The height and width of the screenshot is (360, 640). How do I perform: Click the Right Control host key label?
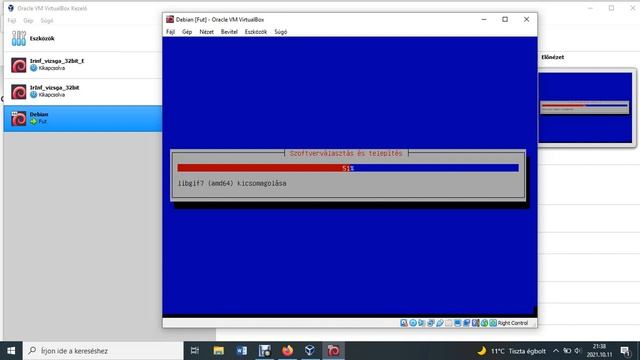(x=513, y=323)
